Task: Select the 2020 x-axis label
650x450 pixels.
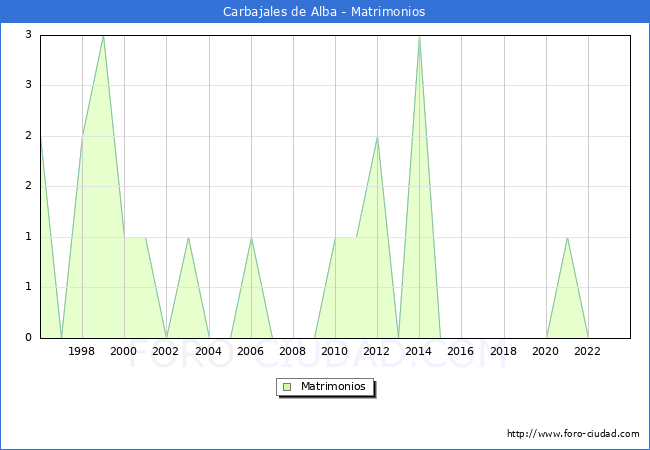Action: [x=546, y=351]
